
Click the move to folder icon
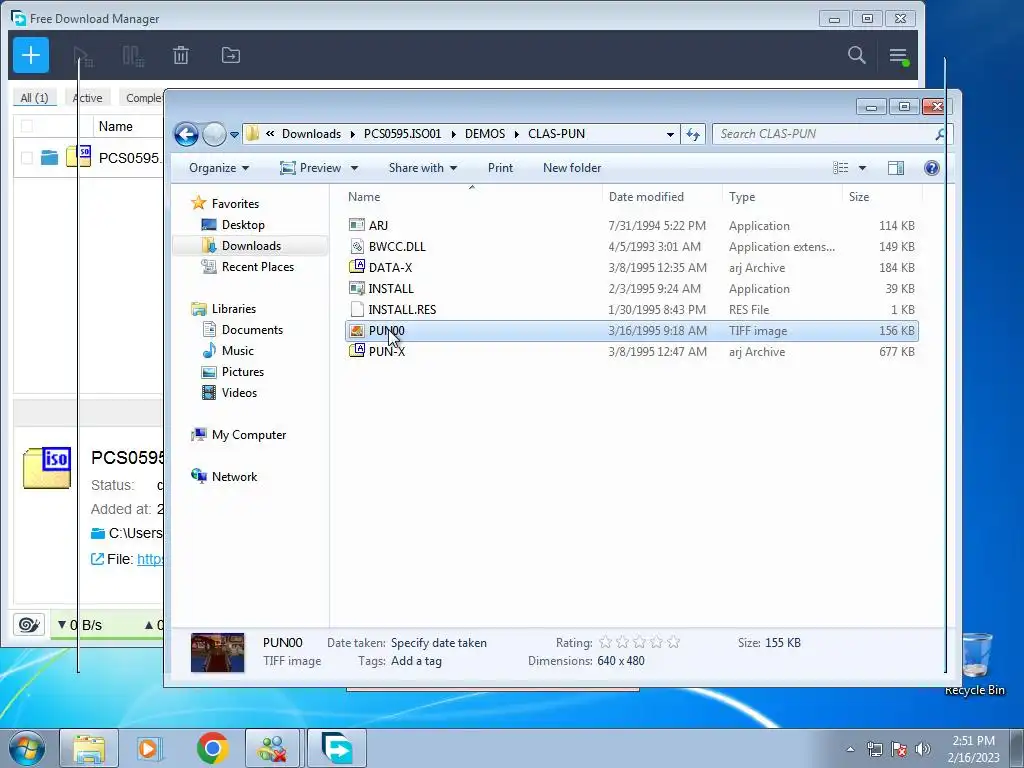click(x=231, y=56)
